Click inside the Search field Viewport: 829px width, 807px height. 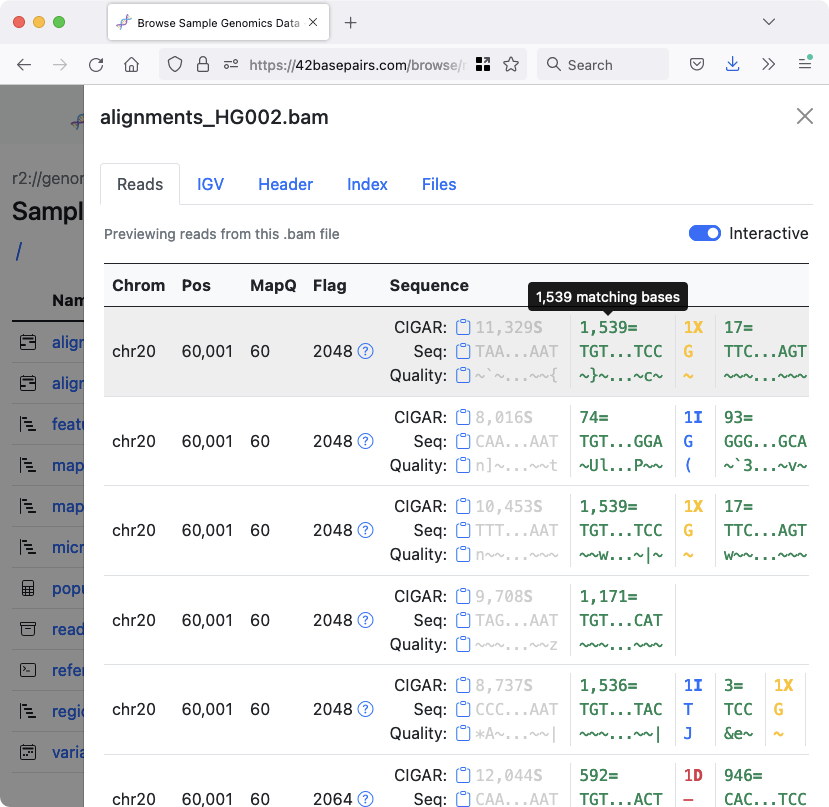click(602, 64)
